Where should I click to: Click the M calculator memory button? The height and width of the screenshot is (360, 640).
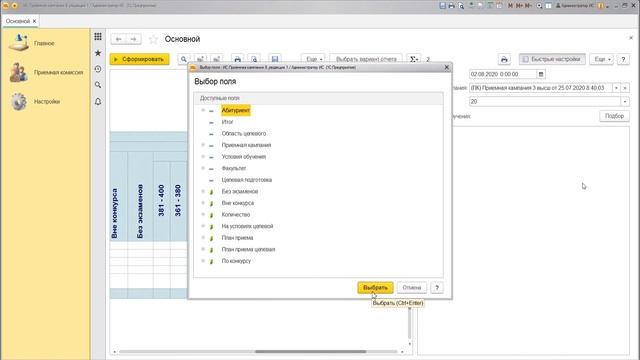(510, 6)
